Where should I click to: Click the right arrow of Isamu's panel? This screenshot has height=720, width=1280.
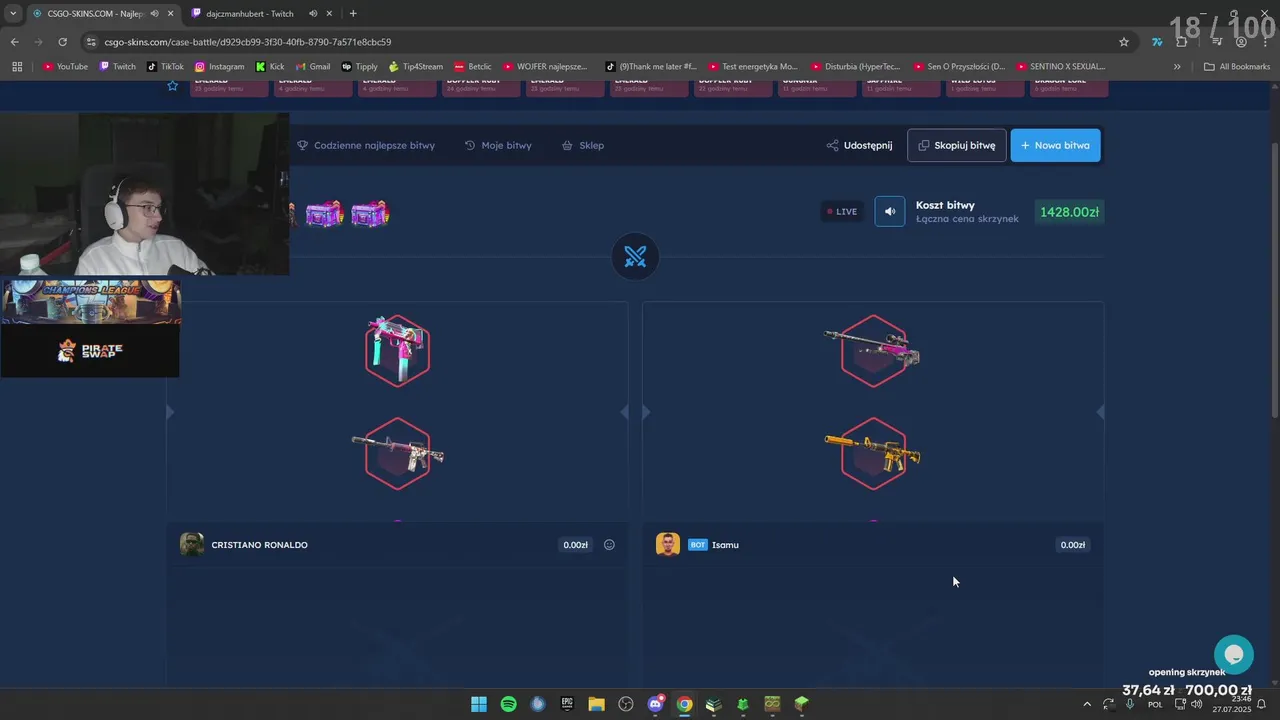[1100, 412]
